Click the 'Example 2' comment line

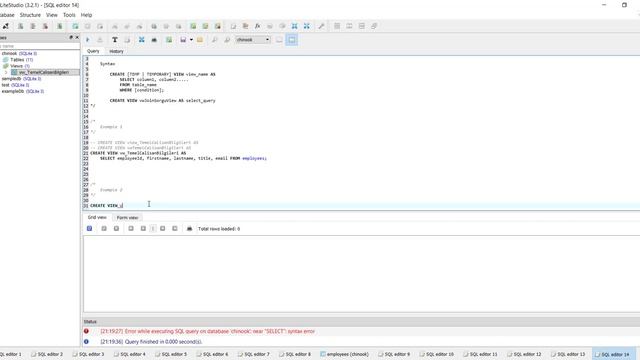(x=111, y=190)
